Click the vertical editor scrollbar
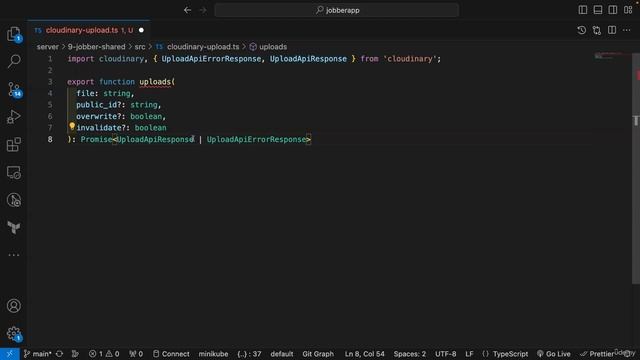The image size is (640, 360). [x=636, y=168]
